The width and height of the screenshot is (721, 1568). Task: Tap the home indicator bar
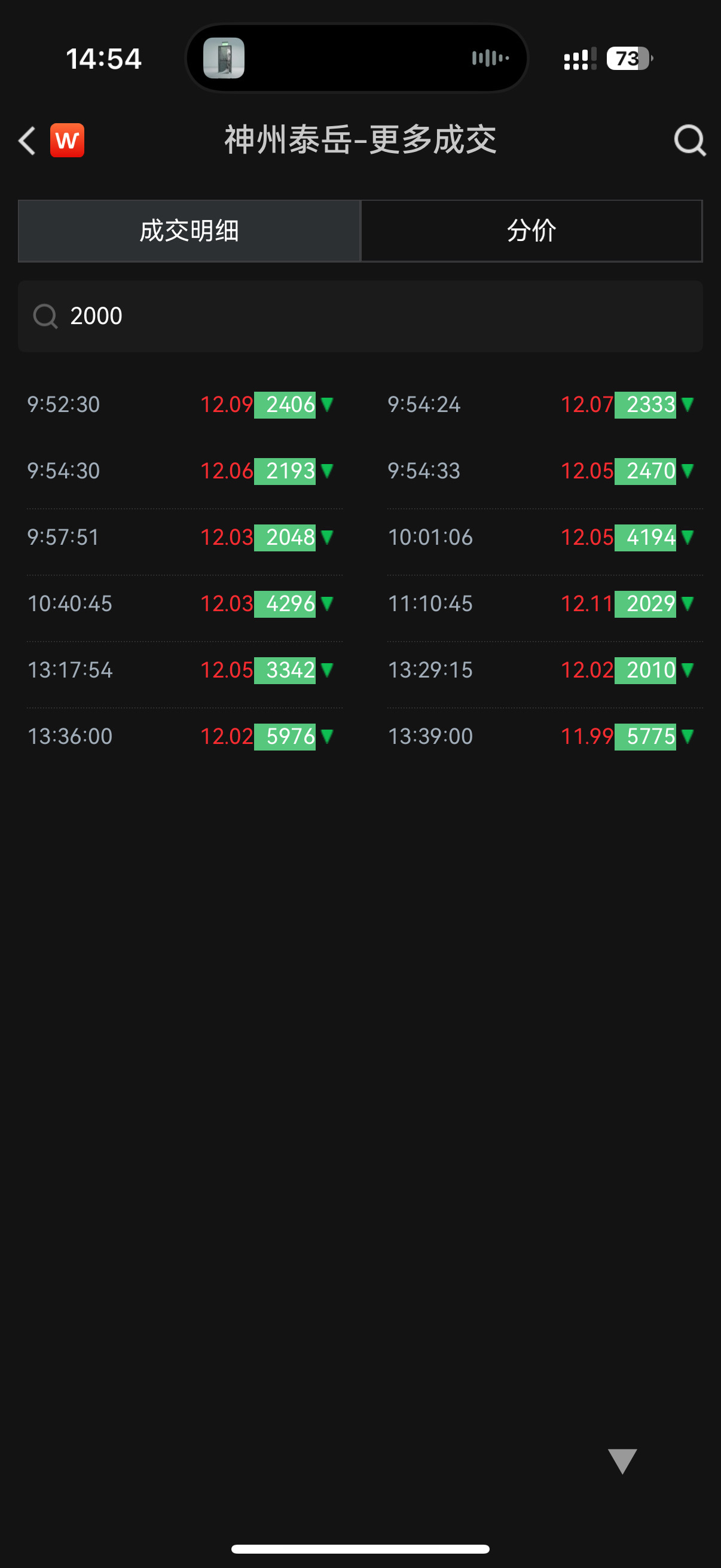click(360, 1548)
